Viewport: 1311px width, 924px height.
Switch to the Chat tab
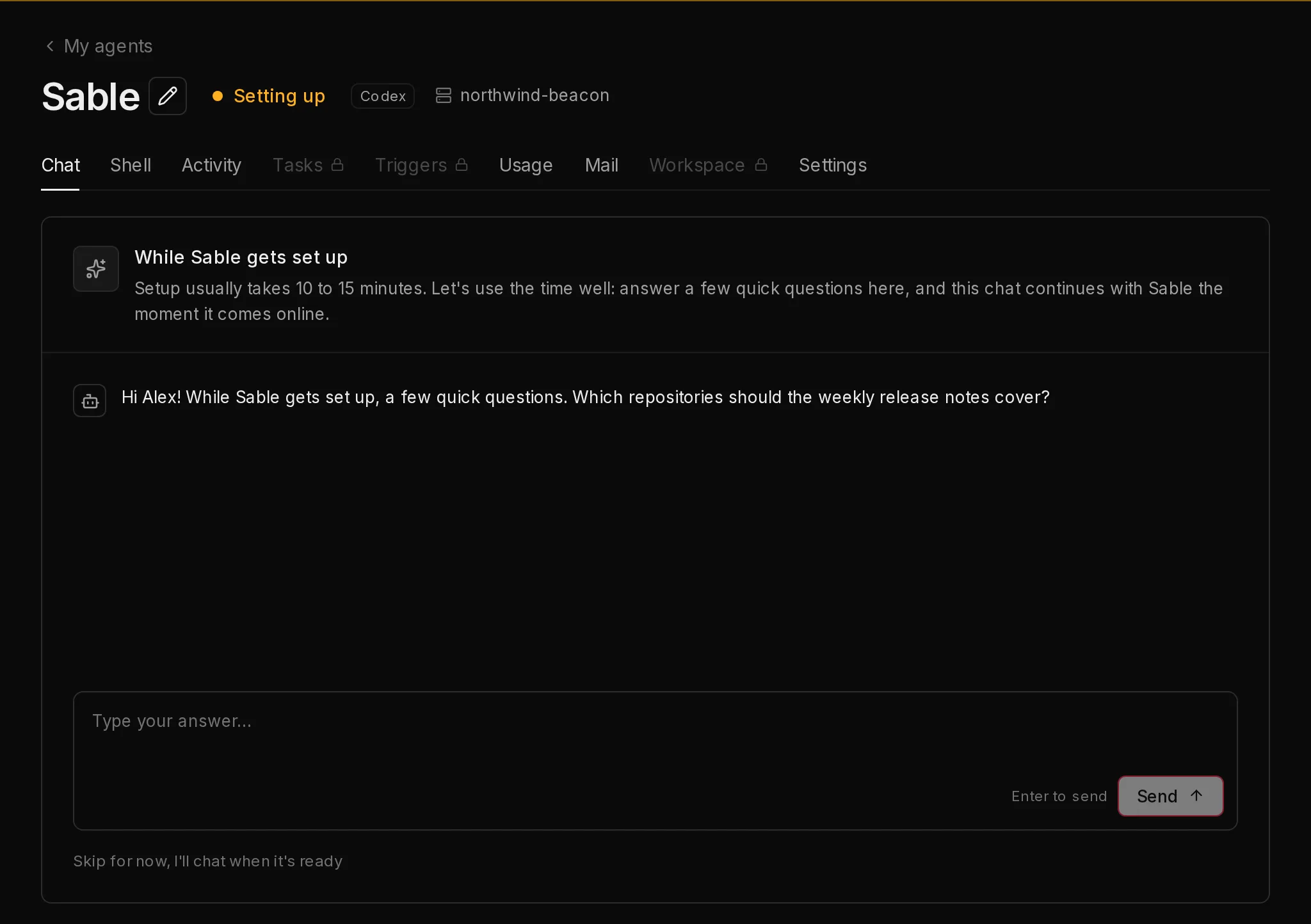tap(61, 165)
